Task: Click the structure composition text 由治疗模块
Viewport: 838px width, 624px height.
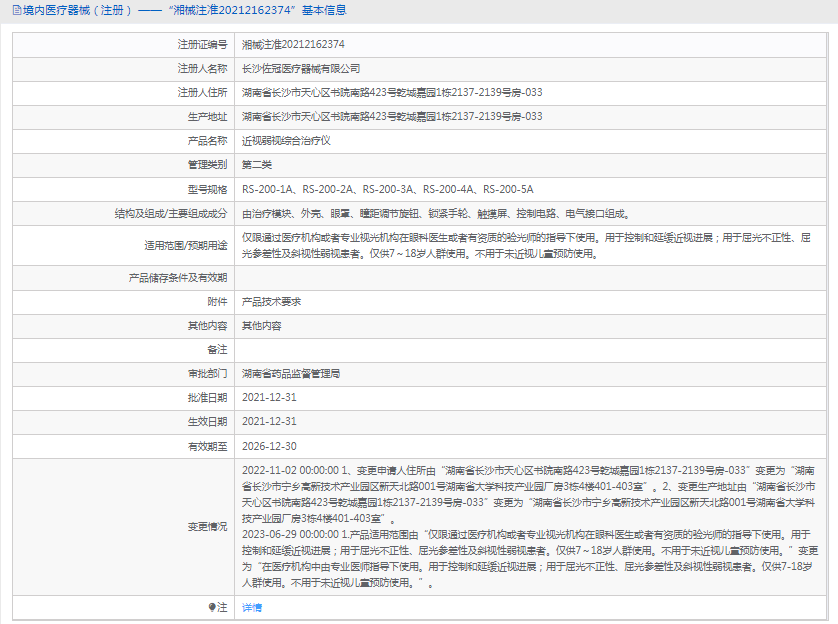Action: [436, 214]
